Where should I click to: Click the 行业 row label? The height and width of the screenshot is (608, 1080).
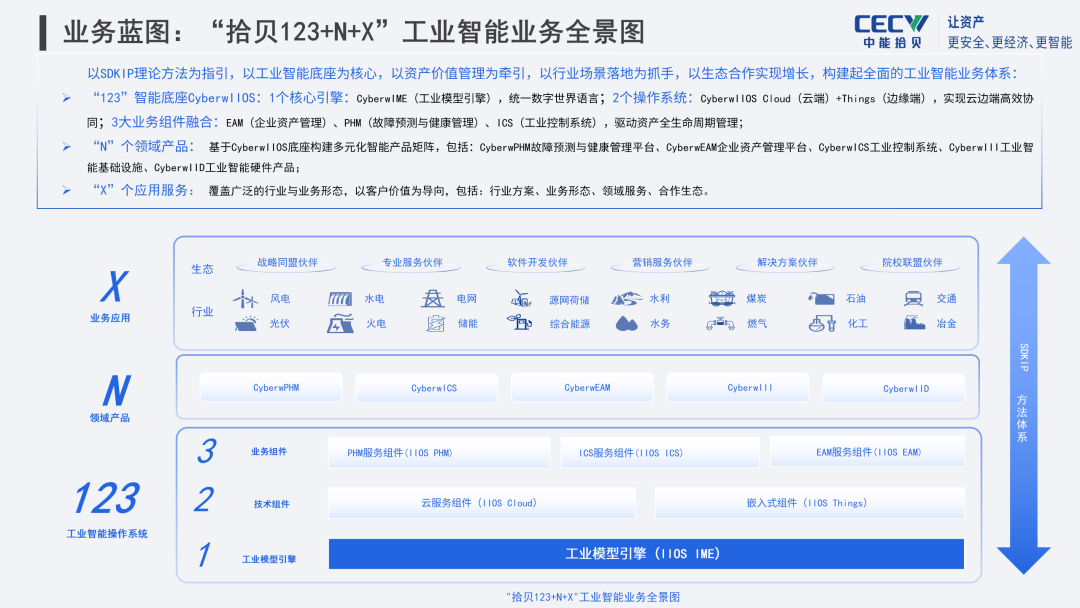202,312
